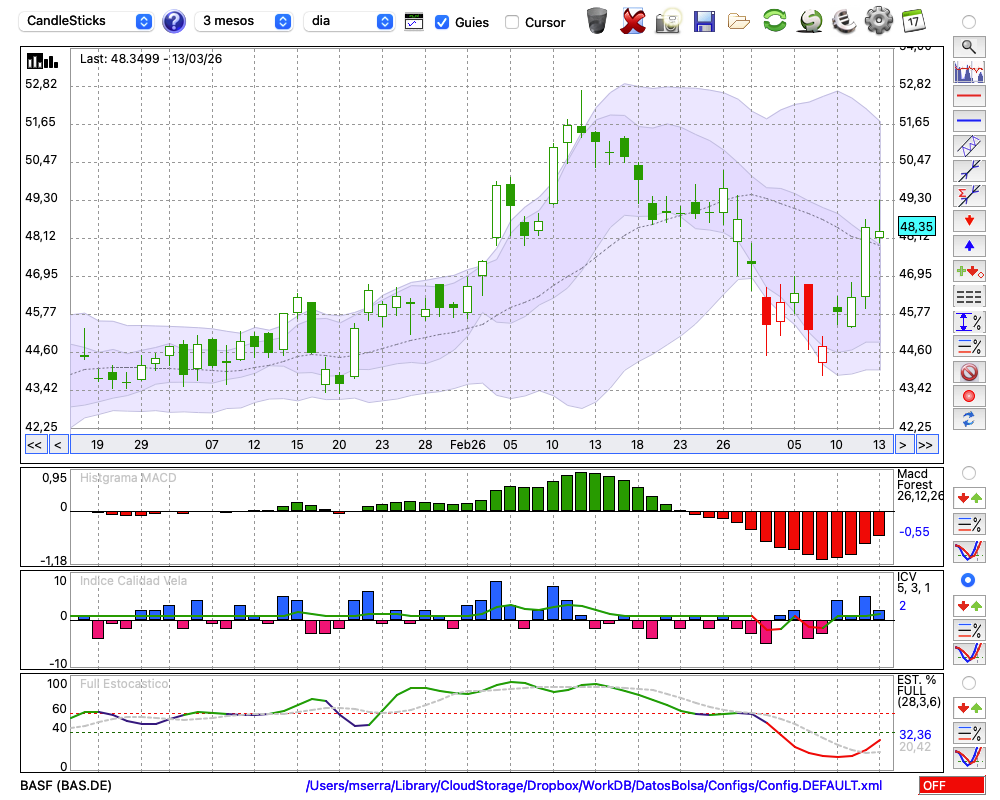Viewport: 1000px width, 800px height.
Task: Click the Config.DEFAULT.xml file path link
Action: (x=594, y=786)
